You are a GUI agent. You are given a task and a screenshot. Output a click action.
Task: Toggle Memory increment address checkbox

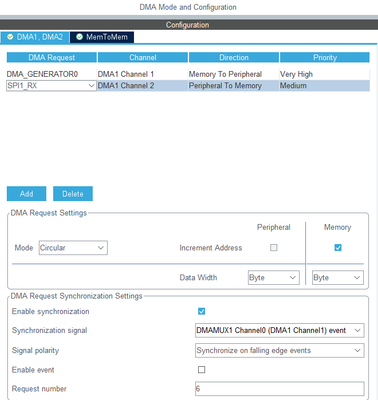[x=338, y=248]
